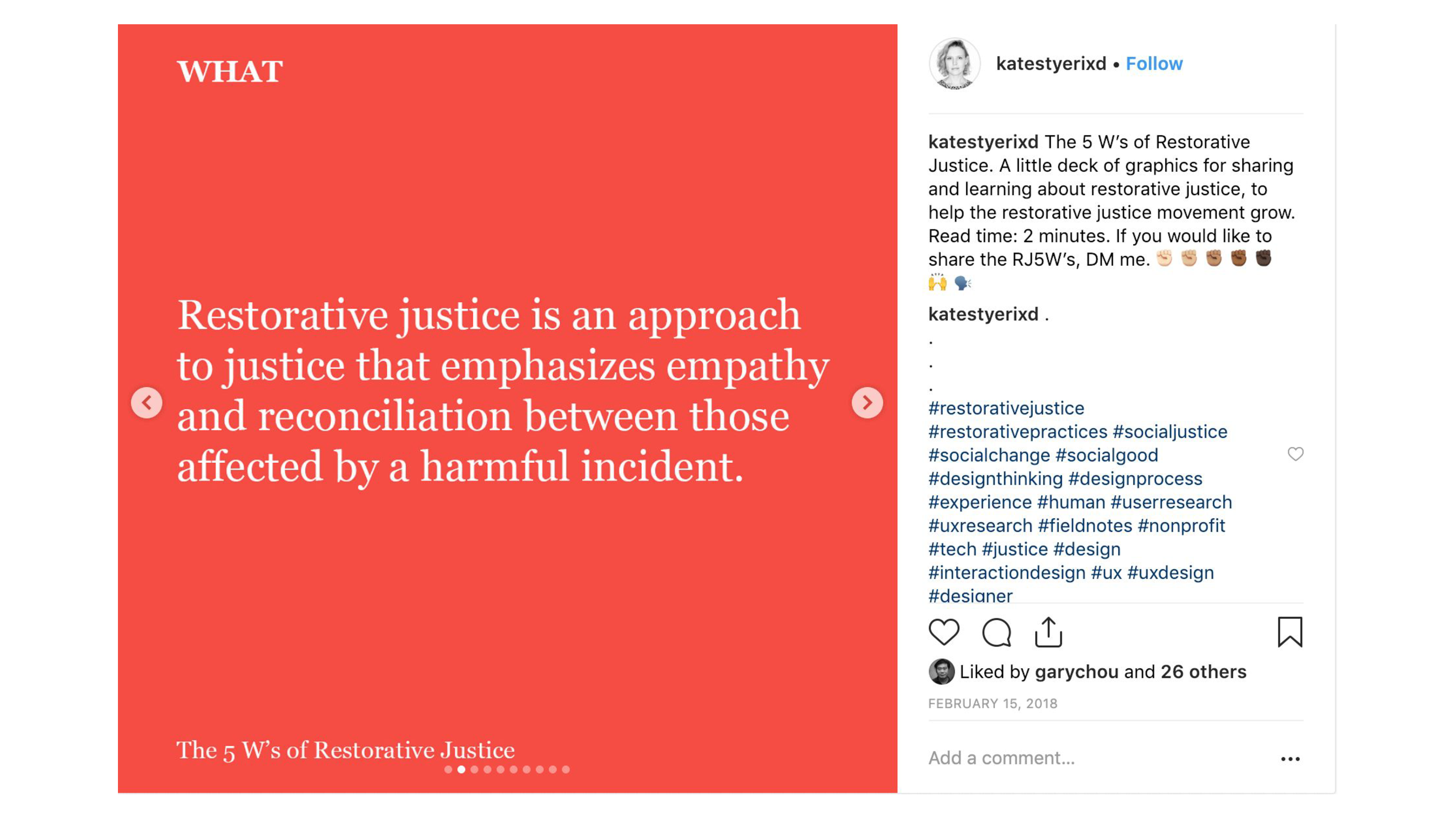Open the February 15, 2018 timestamp
This screenshot has height=819, width=1456.
pos(993,704)
